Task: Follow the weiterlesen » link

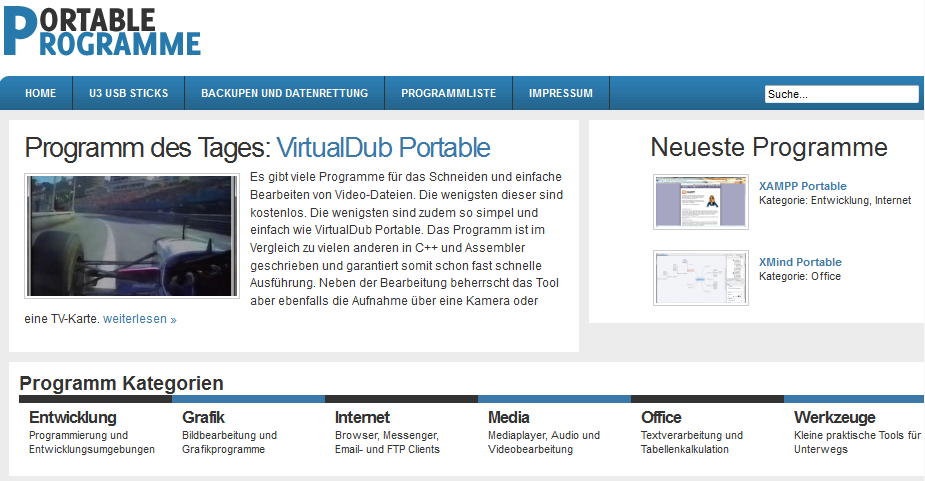Action: pos(140,319)
